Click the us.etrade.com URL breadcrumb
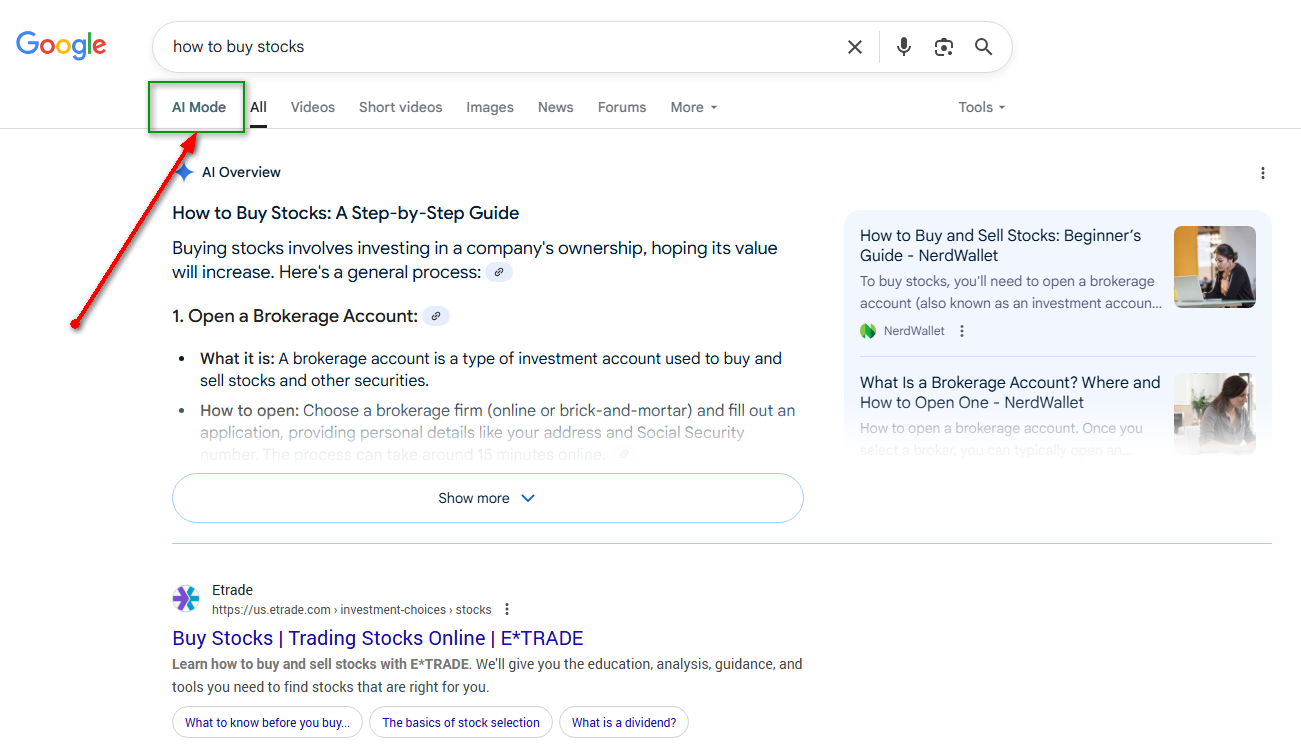1301x753 pixels. 352,609
